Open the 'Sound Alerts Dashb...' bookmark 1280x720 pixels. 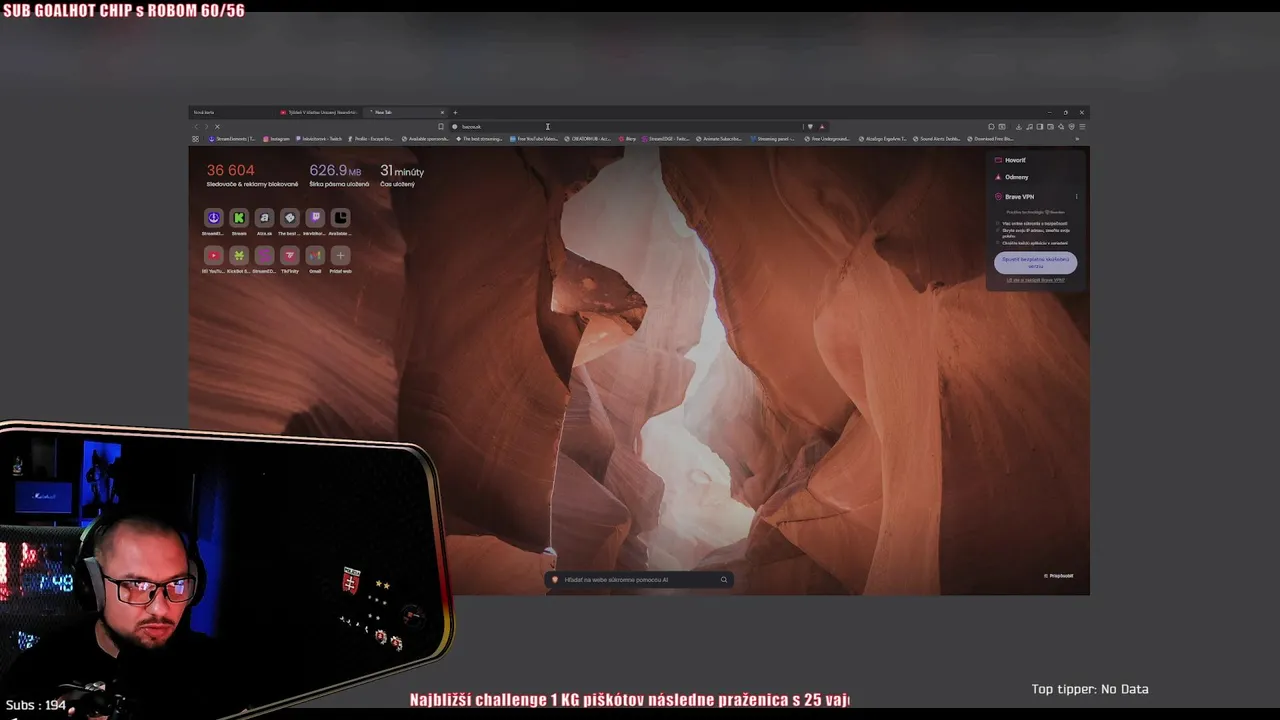point(936,139)
